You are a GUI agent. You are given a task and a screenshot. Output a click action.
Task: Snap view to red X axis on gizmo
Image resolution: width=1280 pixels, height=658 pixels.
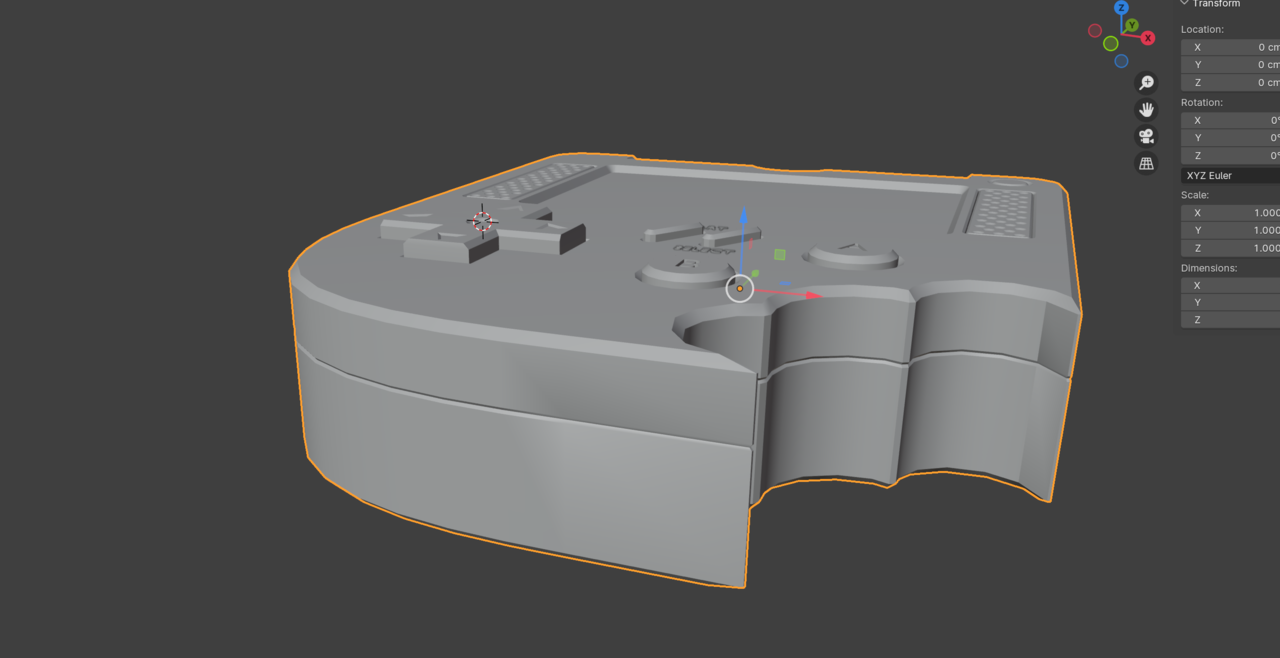(x=1148, y=38)
